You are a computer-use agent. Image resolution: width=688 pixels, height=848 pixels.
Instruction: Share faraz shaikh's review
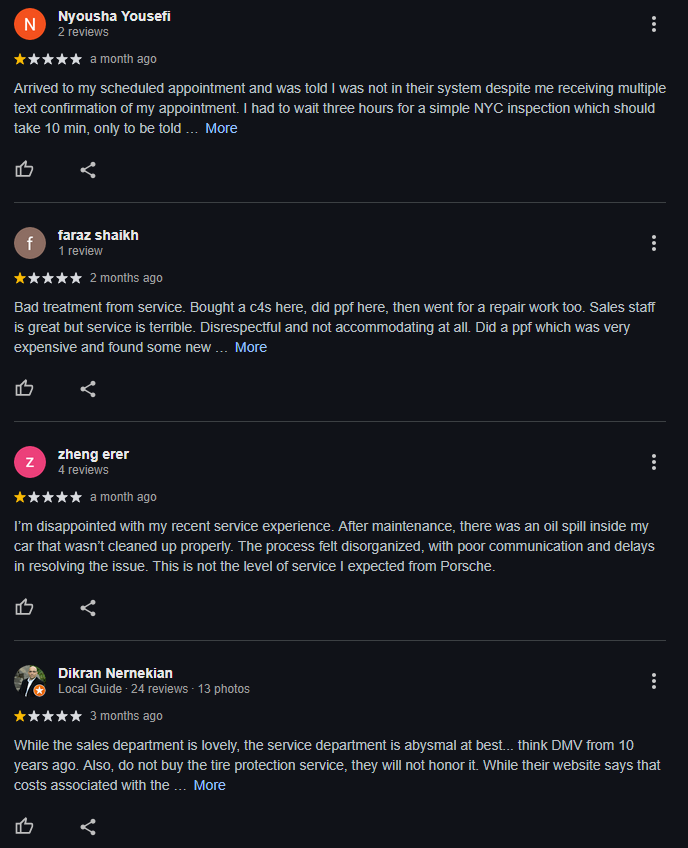[x=88, y=388]
